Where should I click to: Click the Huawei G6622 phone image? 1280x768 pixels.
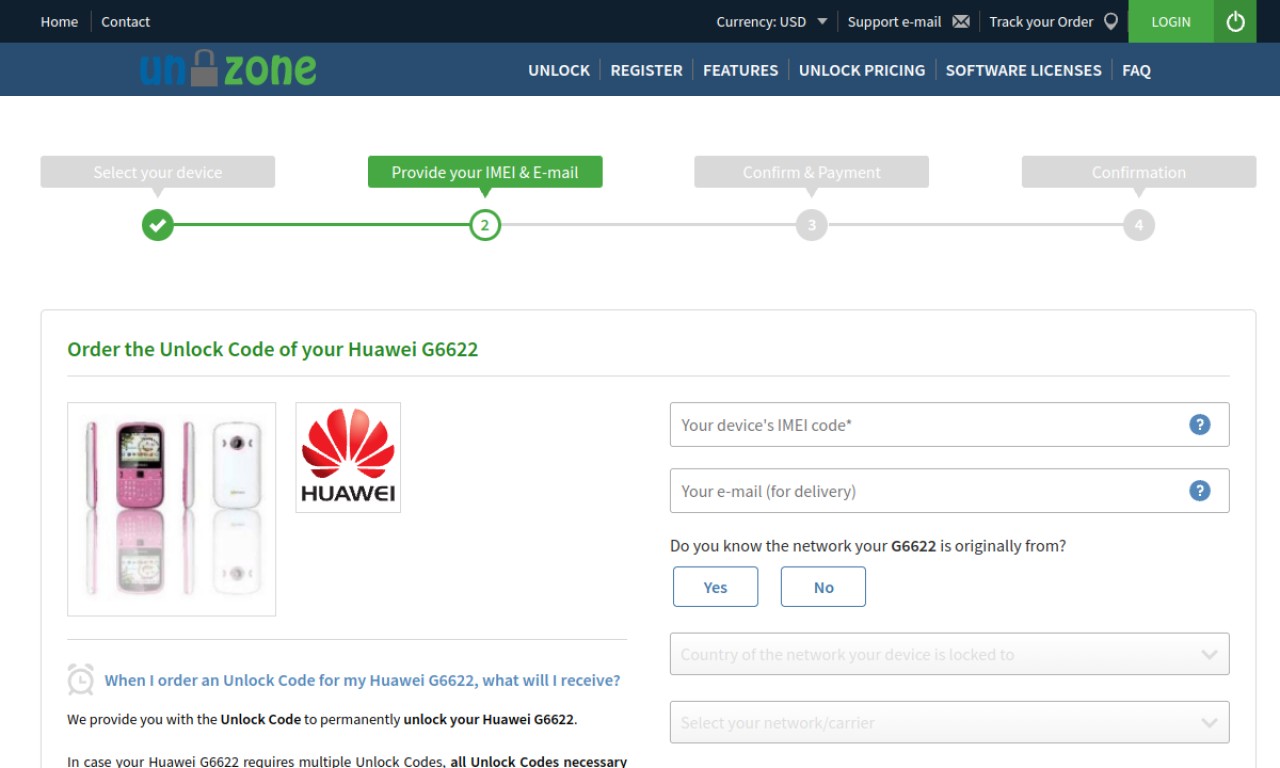[x=171, y=509]
